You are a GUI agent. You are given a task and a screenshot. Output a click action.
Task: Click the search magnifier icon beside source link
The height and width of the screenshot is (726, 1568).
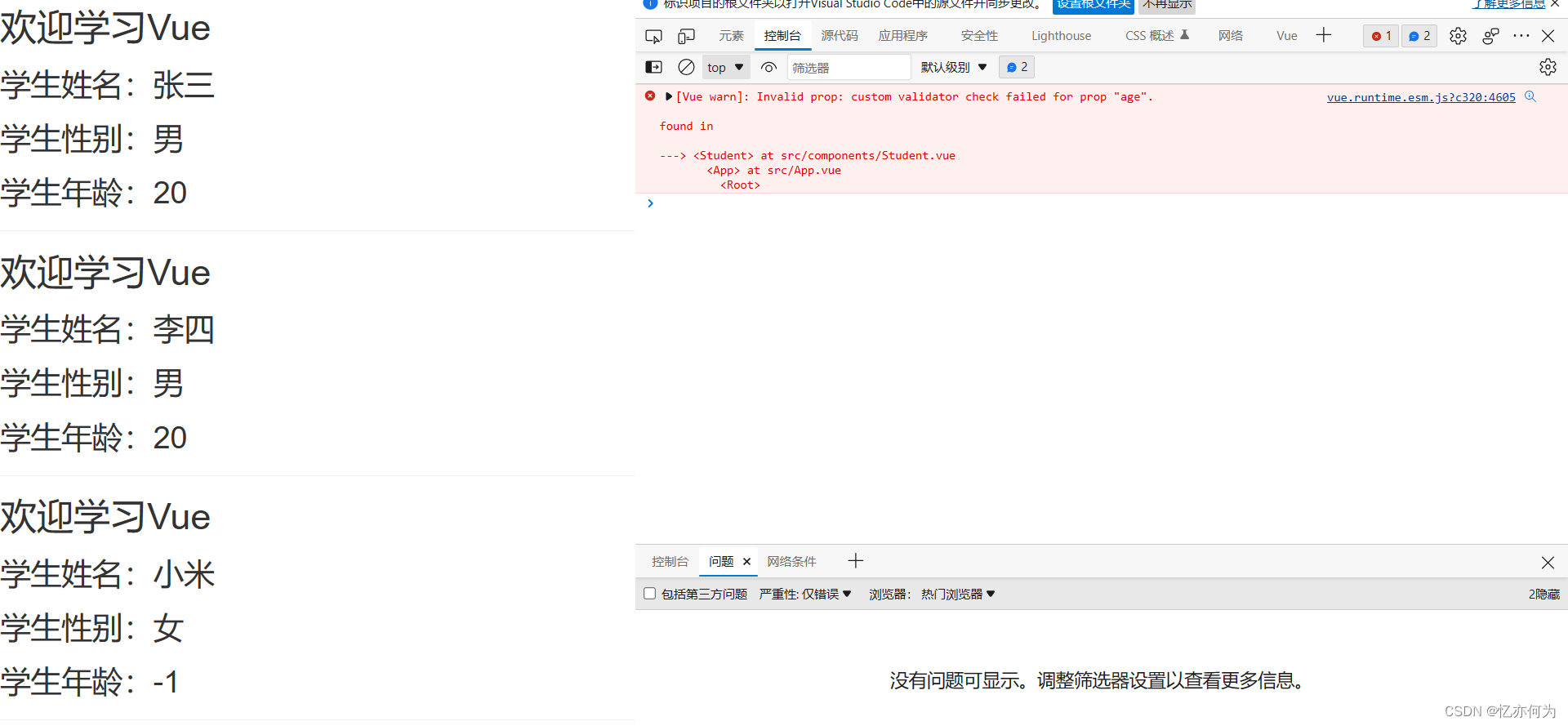1530,96
